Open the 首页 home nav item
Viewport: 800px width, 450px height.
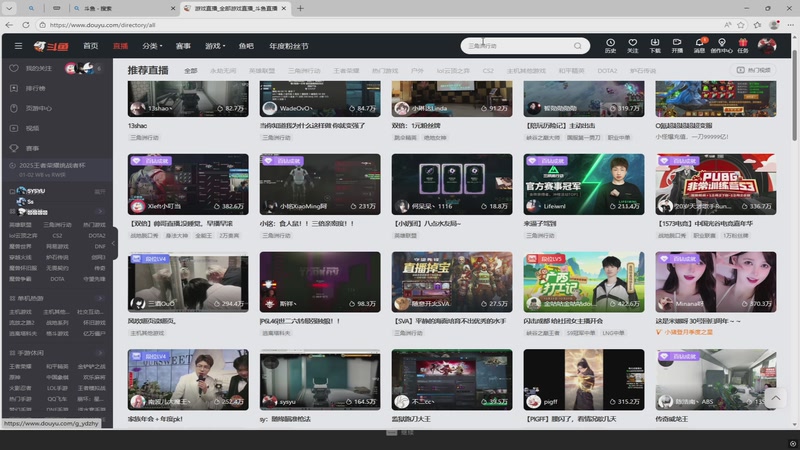click(91, 46)
